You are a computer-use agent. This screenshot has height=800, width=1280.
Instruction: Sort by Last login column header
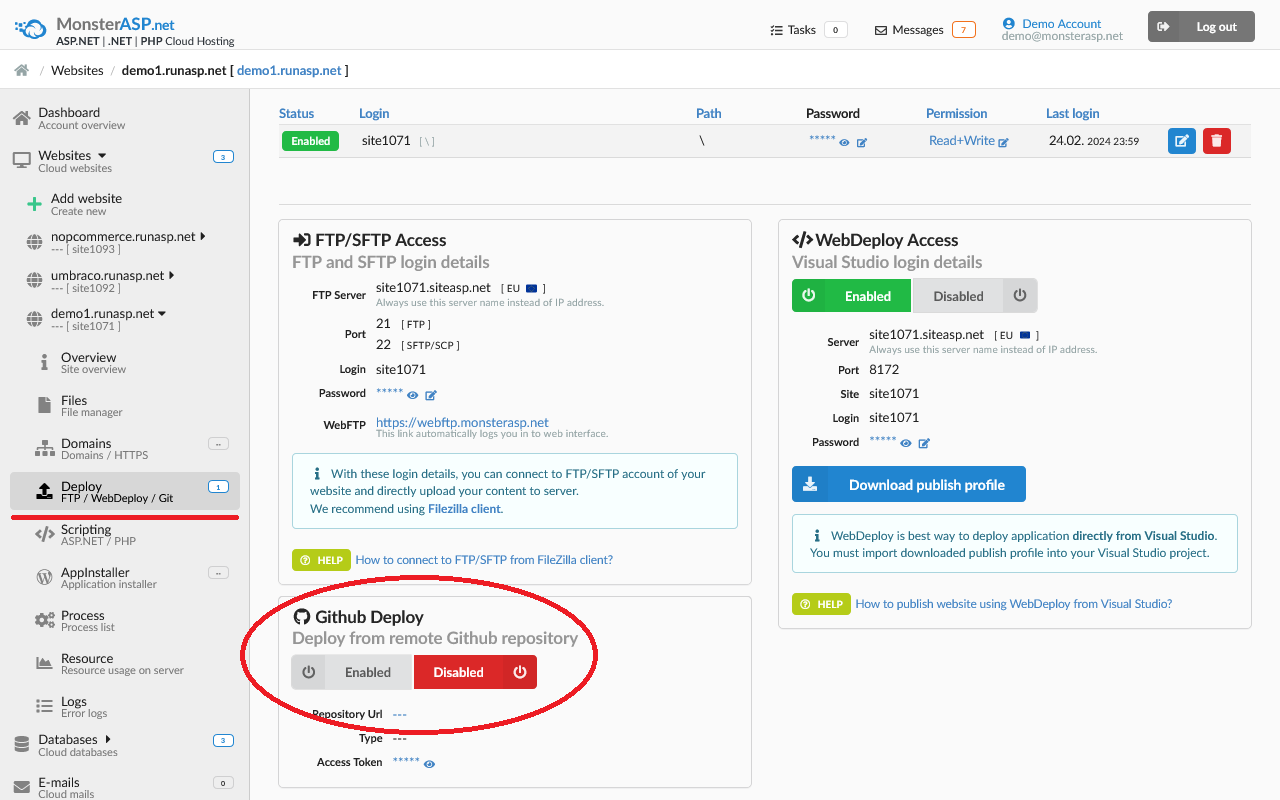click(1073, 113)
